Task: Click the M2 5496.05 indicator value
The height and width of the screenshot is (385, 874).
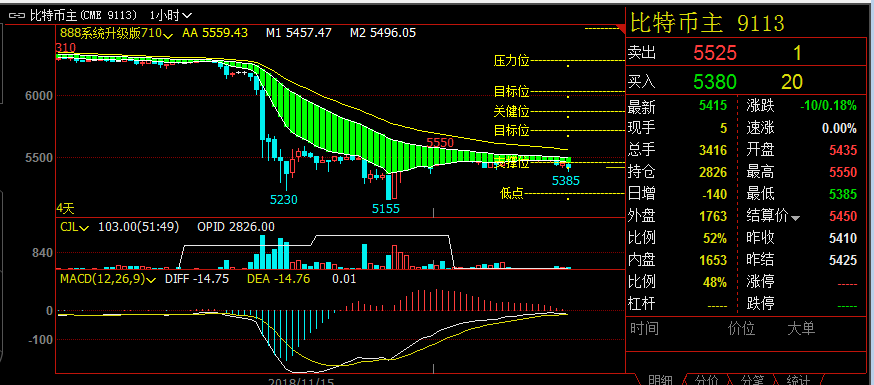Action: [383, 33]
